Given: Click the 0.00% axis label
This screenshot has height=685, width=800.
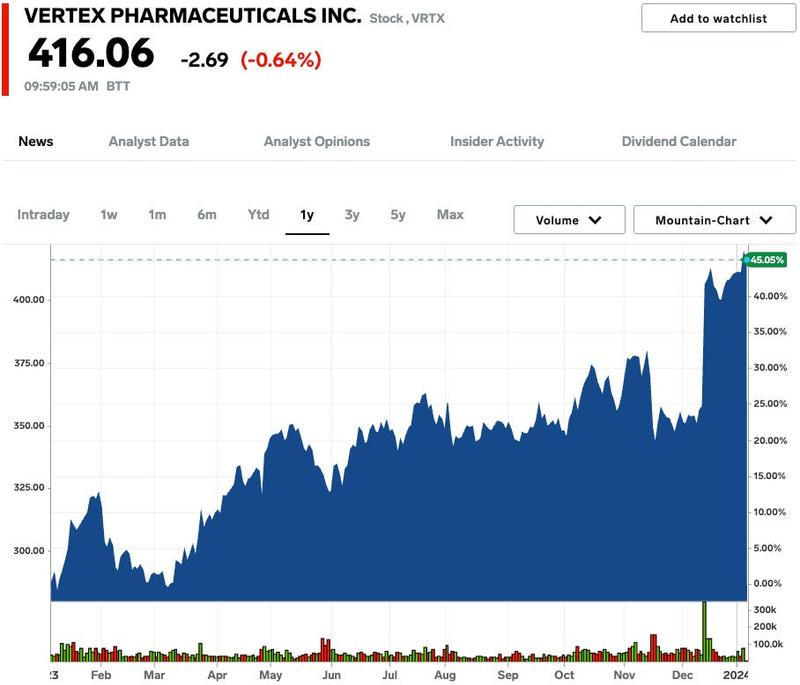Looking at the screenshot, I should click(767, 583).
